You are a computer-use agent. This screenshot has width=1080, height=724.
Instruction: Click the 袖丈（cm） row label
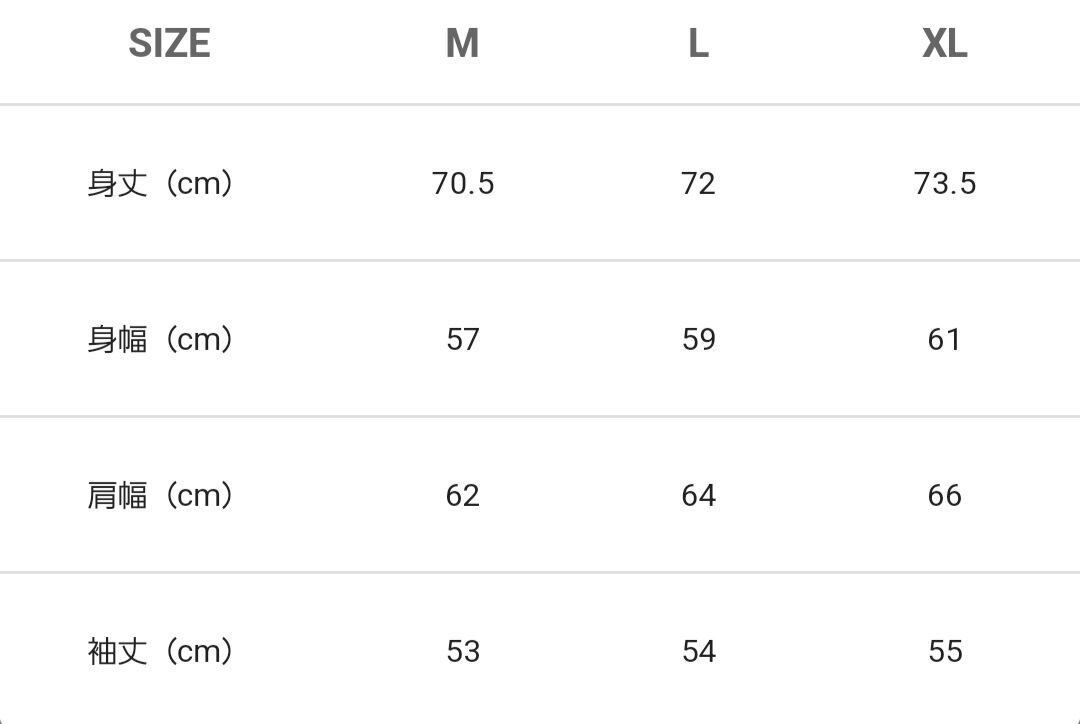click(161, 652)
